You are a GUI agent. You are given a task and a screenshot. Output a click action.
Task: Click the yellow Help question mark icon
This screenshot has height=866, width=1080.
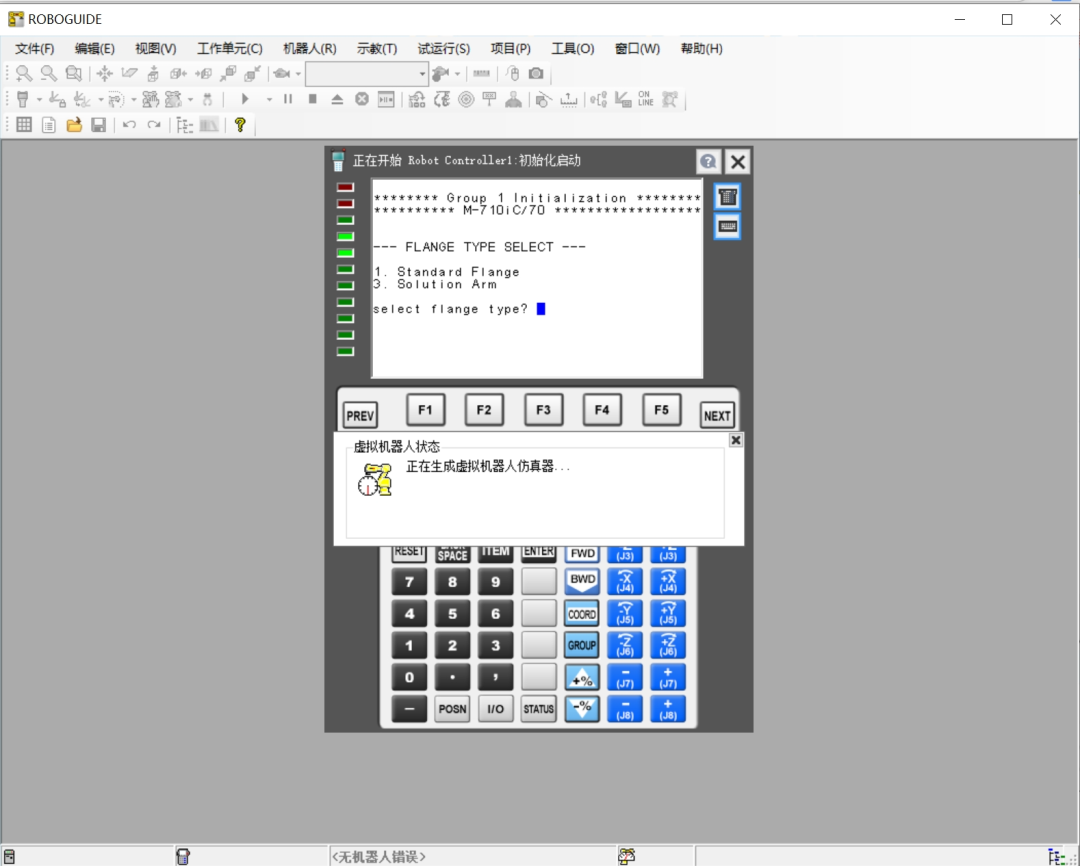point(238,124)
